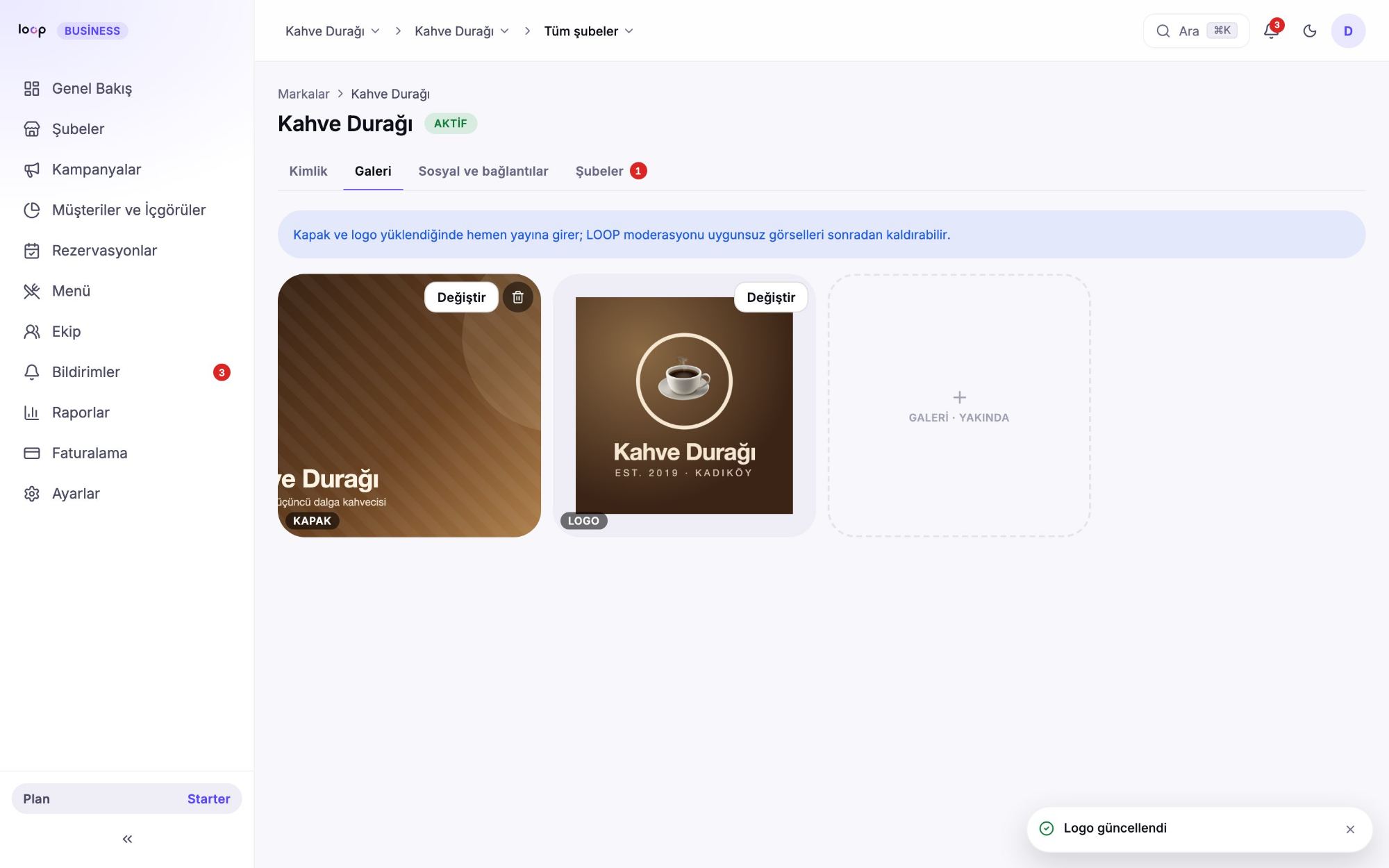Viewport: 1389px width, 868px height.
Task: Open the Sosyal ve bağlantılar tab
Action: coord(483,171)
